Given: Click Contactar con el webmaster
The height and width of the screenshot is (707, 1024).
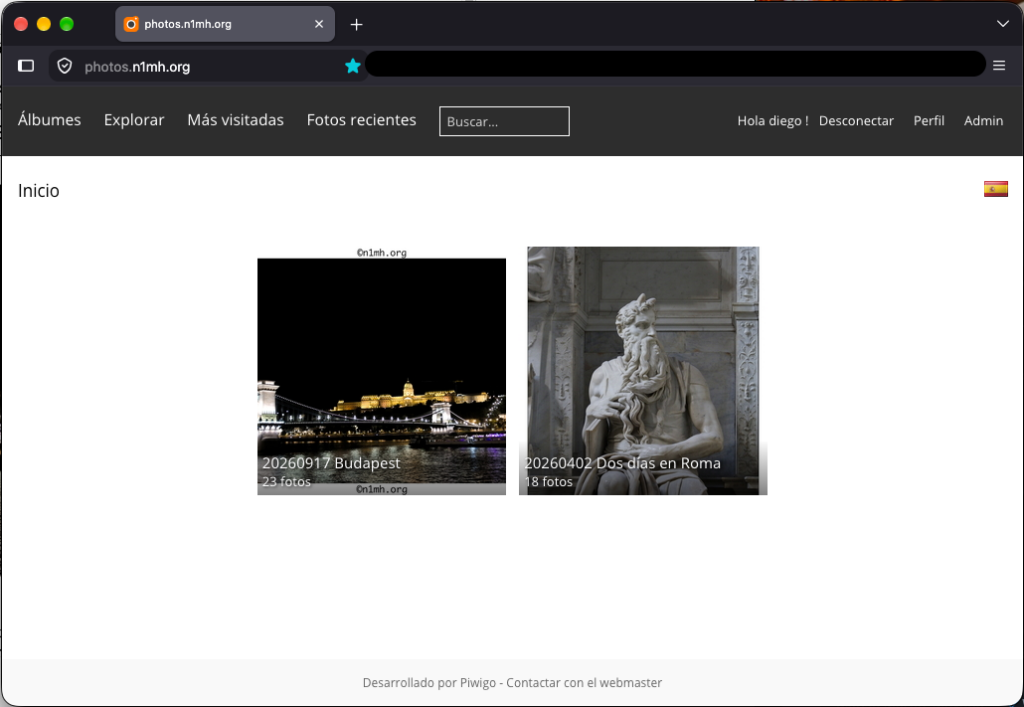Looking at the screenshot, I should coord(584,683).
